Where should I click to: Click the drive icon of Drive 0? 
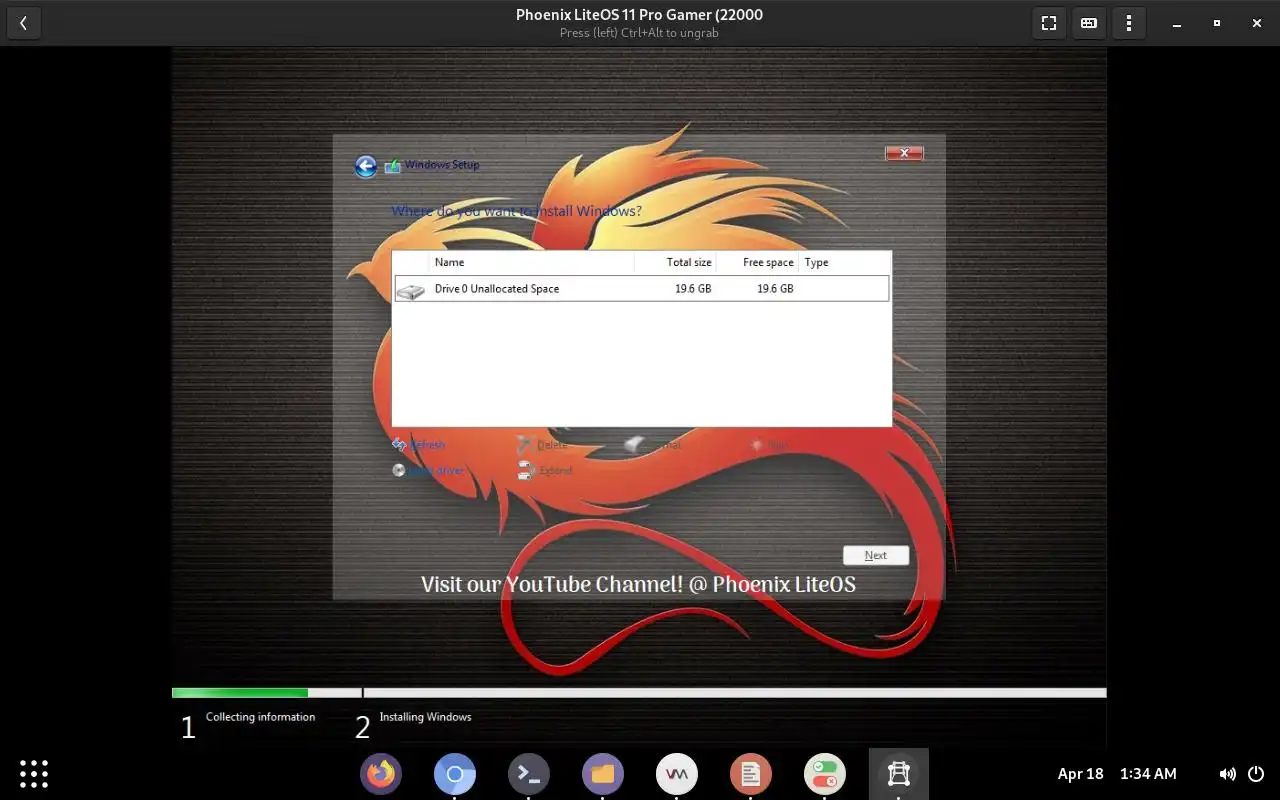coord(410,291)
